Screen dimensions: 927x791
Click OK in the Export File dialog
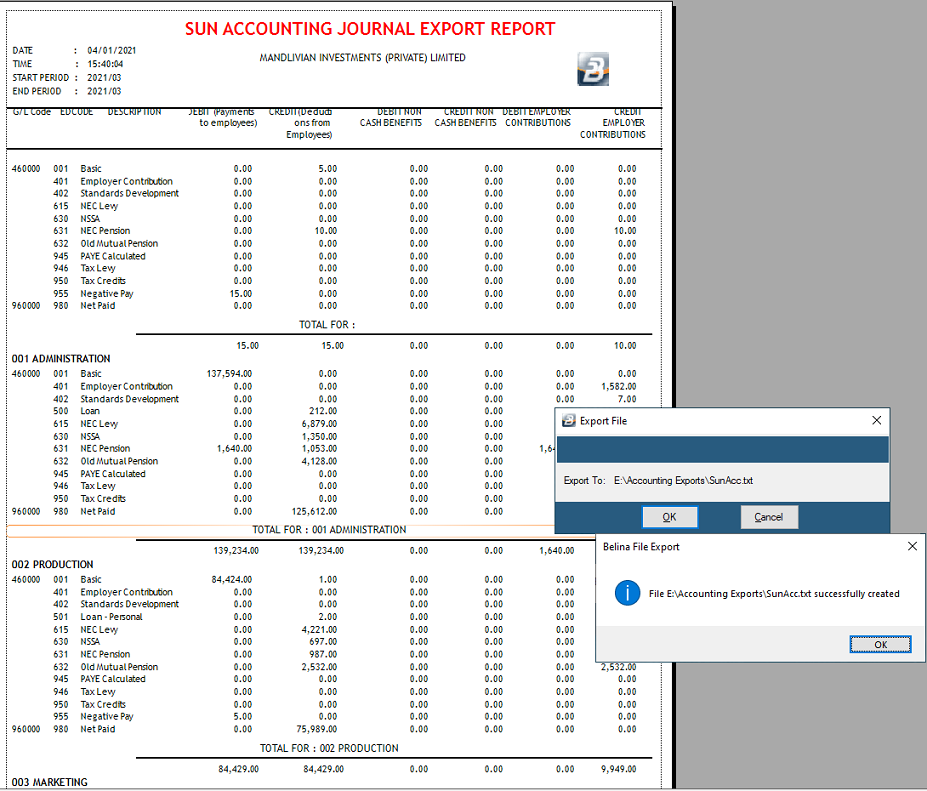669,517
